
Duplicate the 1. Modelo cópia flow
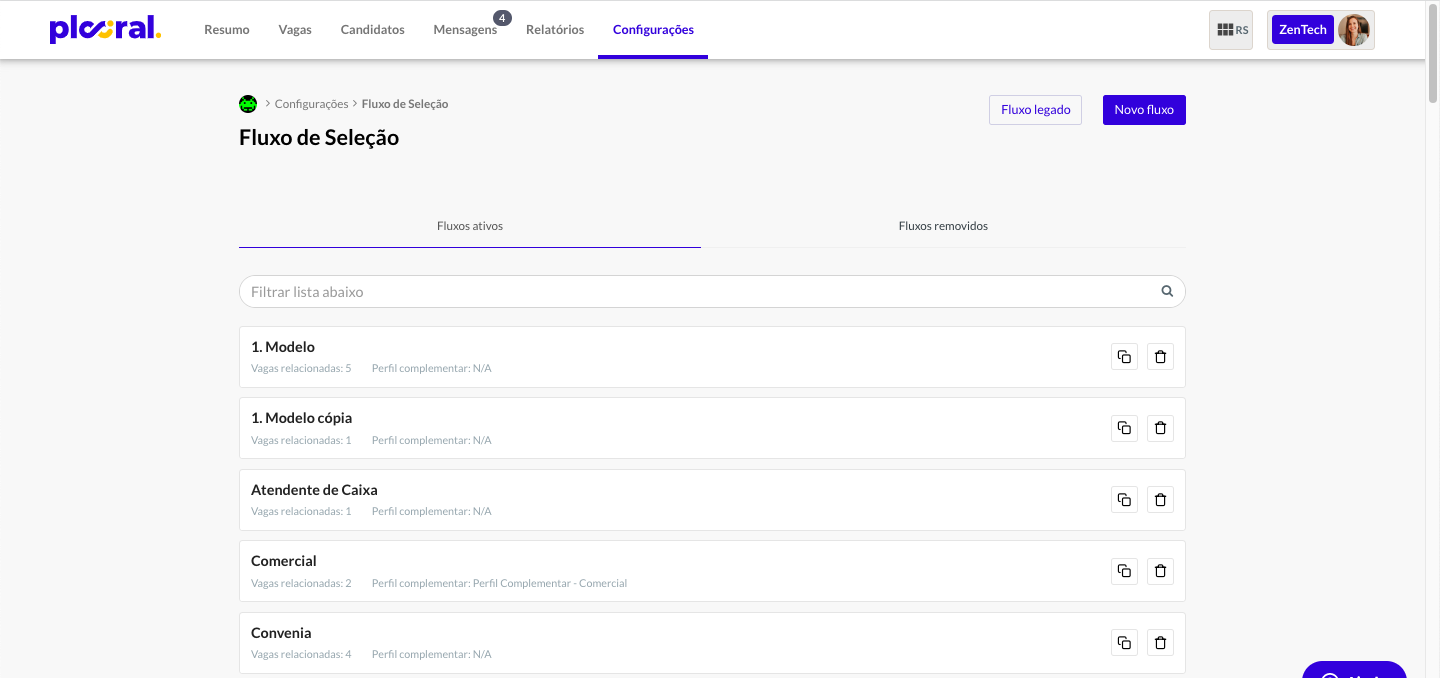pos(1124,428)
